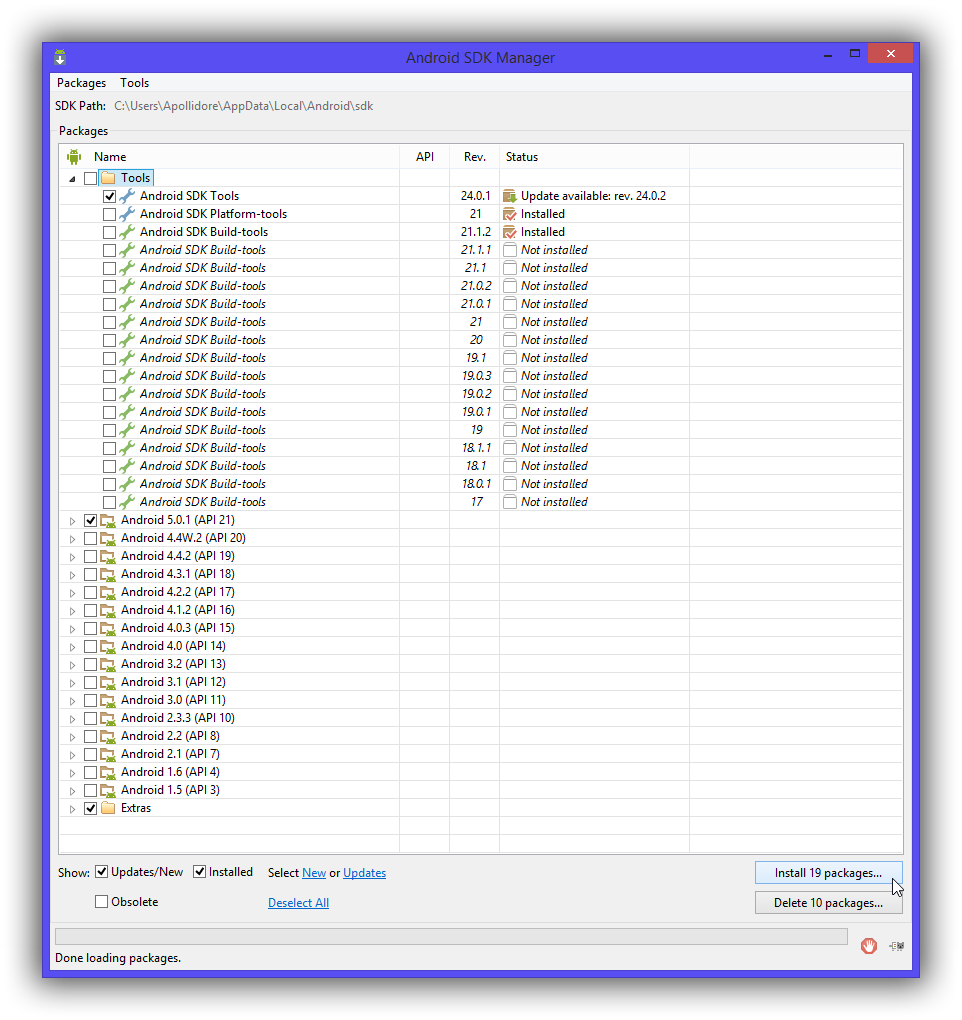The width and height of the screenshot is (962, 1020).
Task: Collapse the Tools tree node
Action: 72,179
